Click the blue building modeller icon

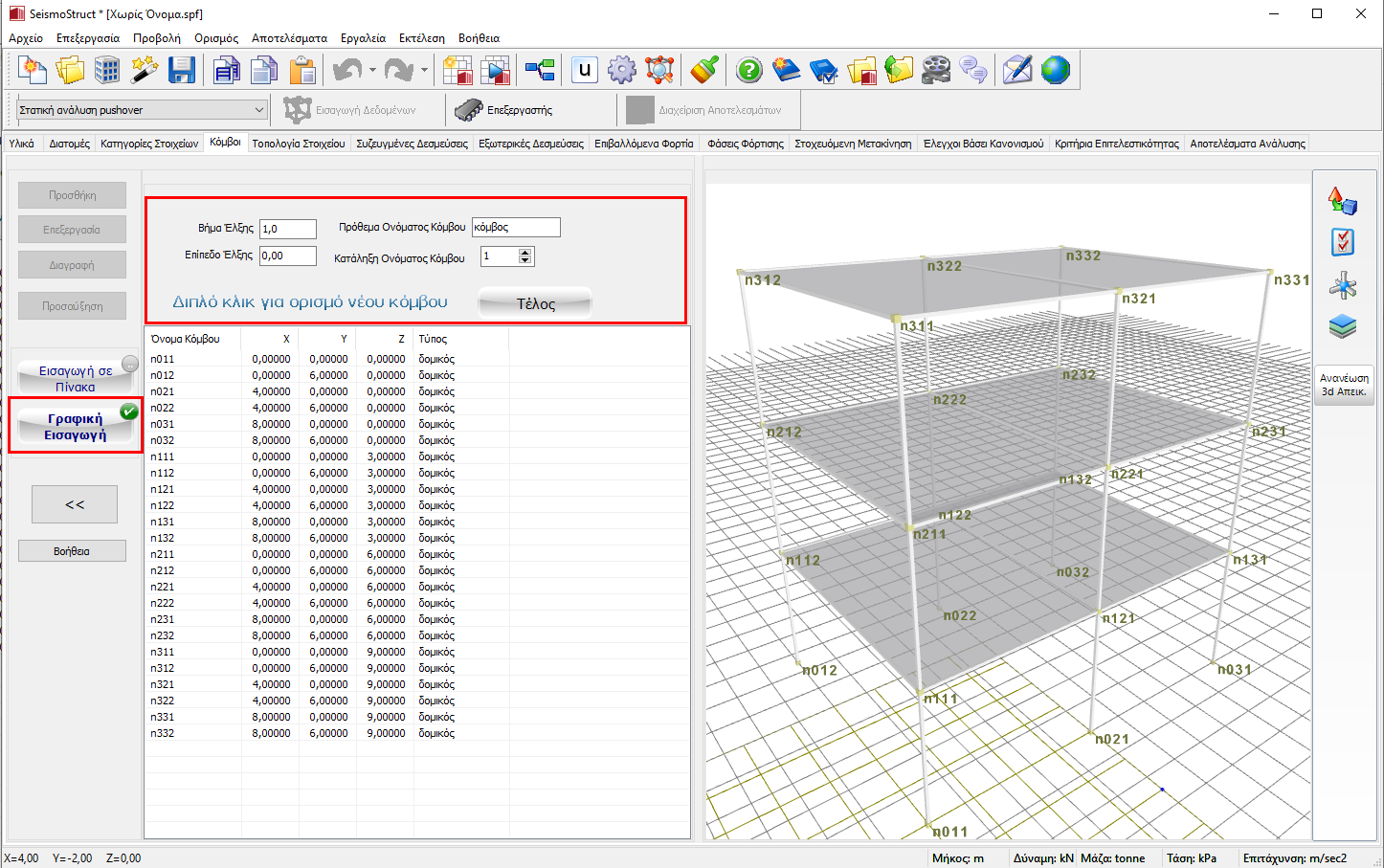(107, 70)
